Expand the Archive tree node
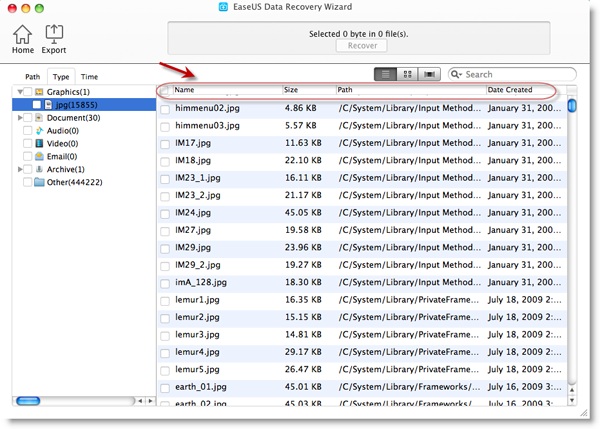Image resolution: width=600 pixels, height=429 pixels. click(x=20, y=169)
